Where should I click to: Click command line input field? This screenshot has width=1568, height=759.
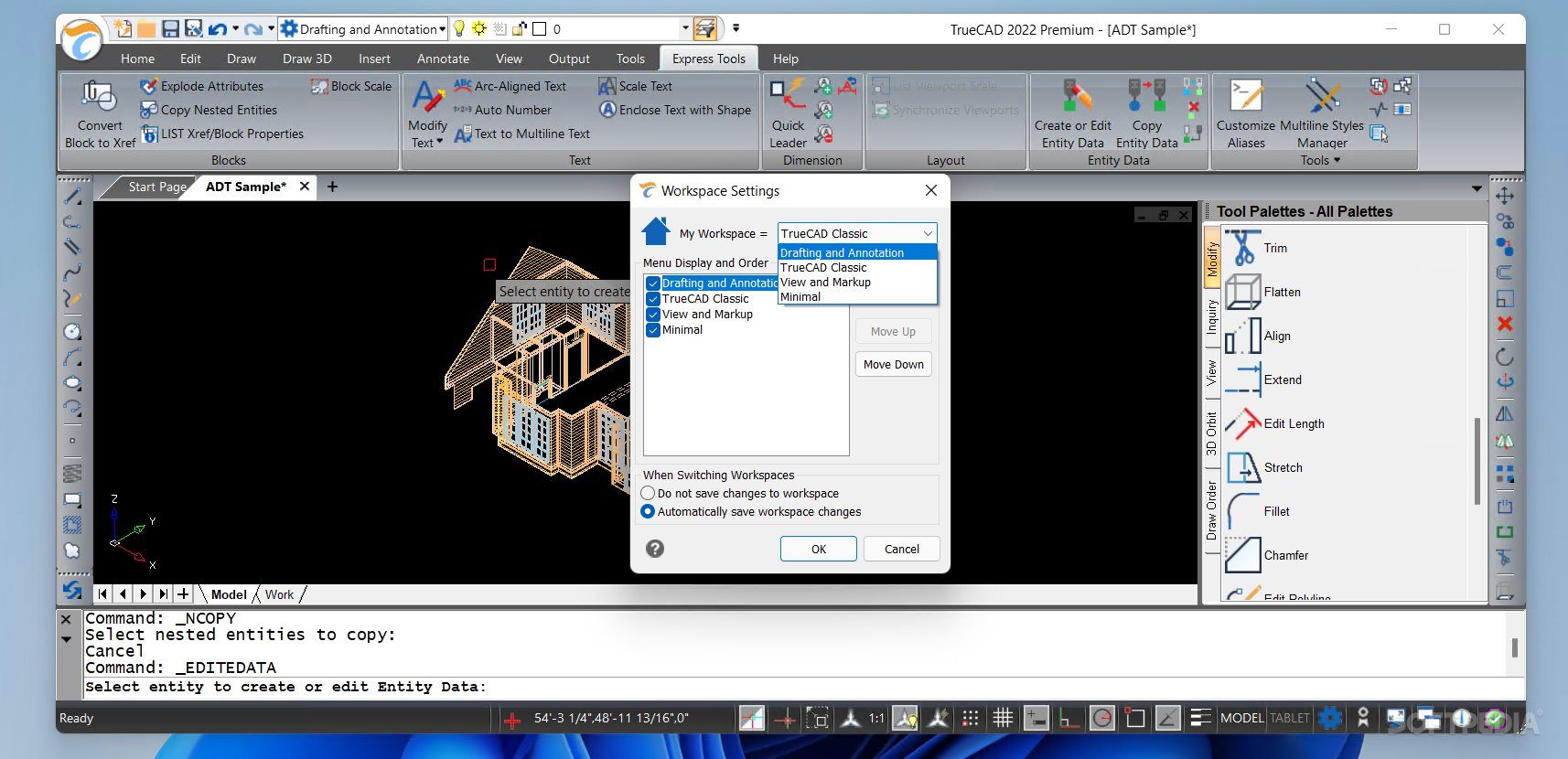[x=792, y=687]
